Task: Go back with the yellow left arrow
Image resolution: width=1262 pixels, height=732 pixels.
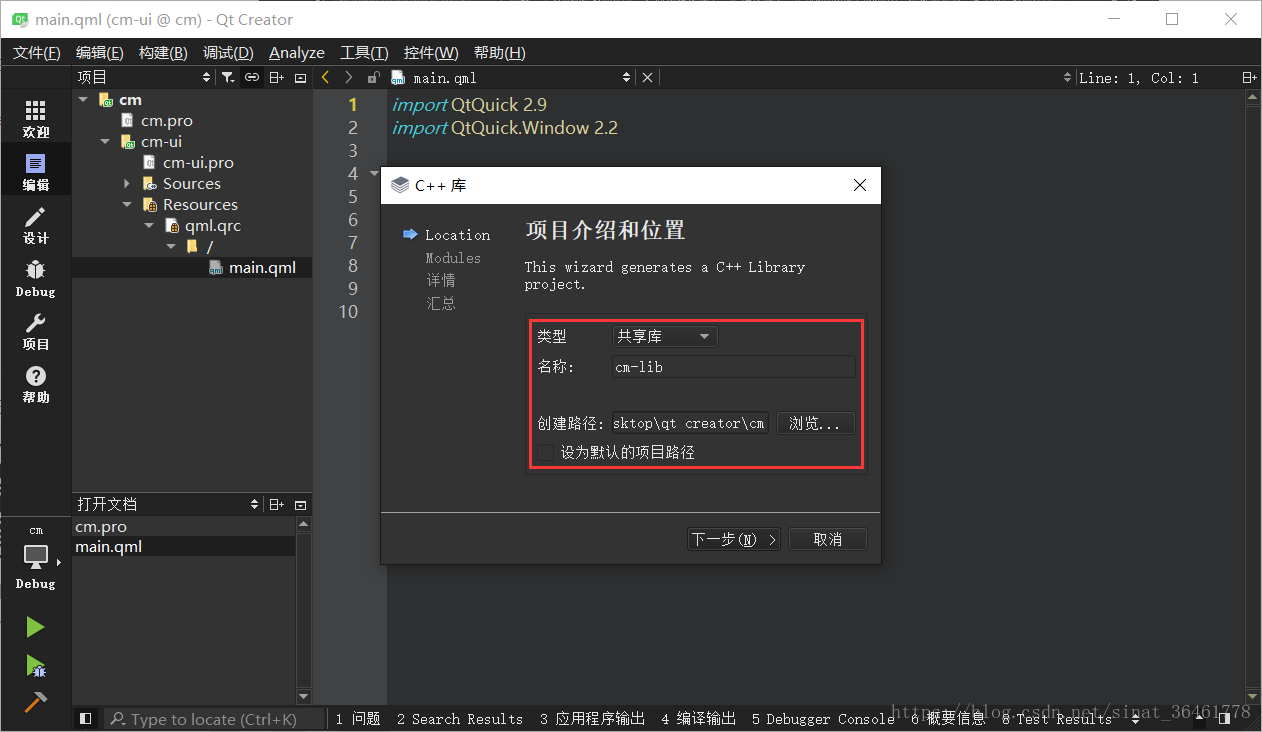Action: pos(325,77)
